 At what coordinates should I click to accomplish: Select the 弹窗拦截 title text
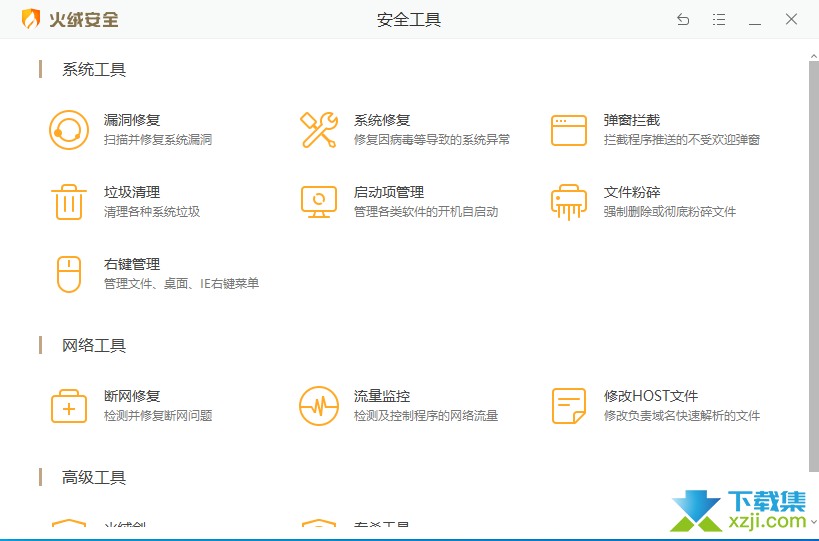[x=632, y=120]
